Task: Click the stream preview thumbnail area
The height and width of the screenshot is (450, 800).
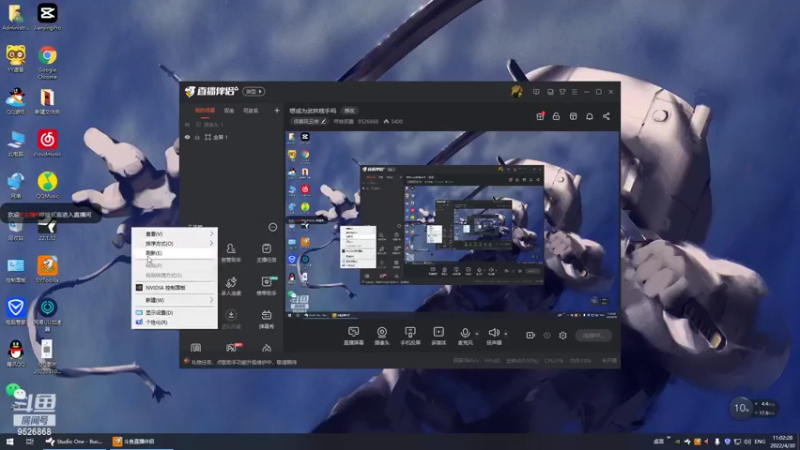Action: pyautogui.click(x=452, y=226)
